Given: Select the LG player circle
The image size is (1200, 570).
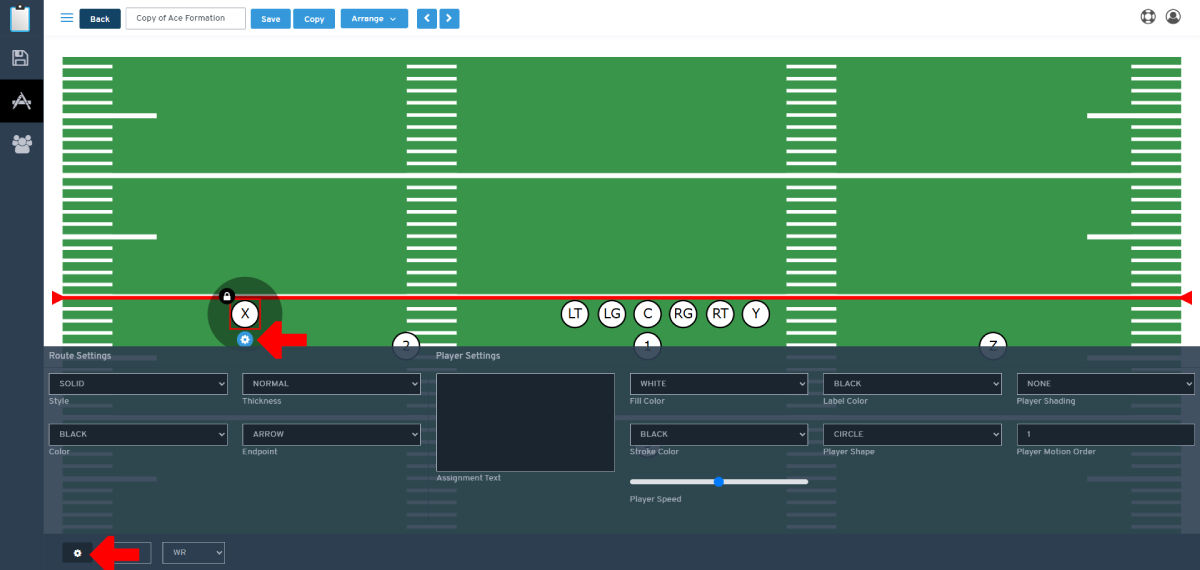Looking at the screenshot, I should click(612, 314).
